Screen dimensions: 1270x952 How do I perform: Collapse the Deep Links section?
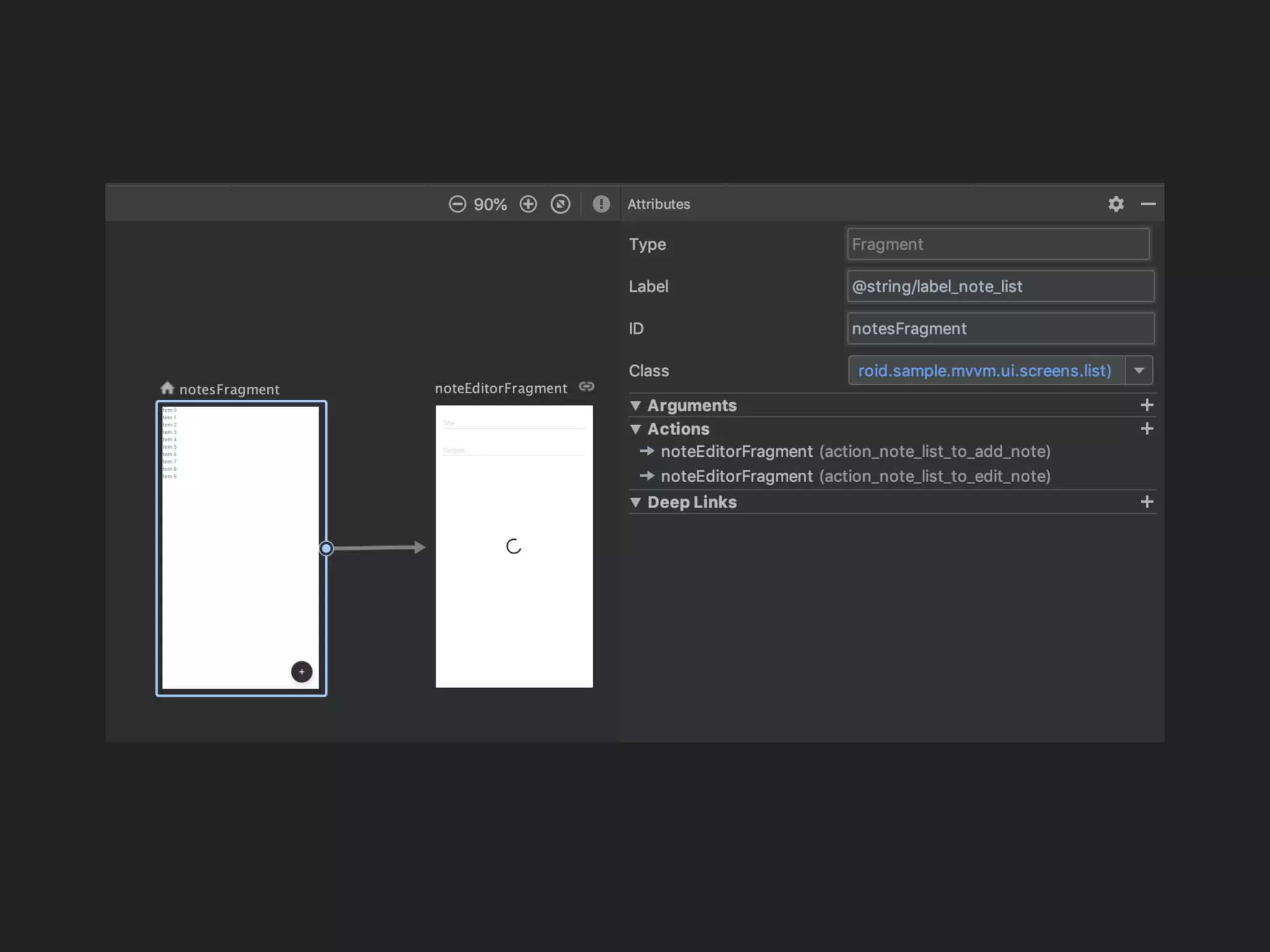[636, 502]
